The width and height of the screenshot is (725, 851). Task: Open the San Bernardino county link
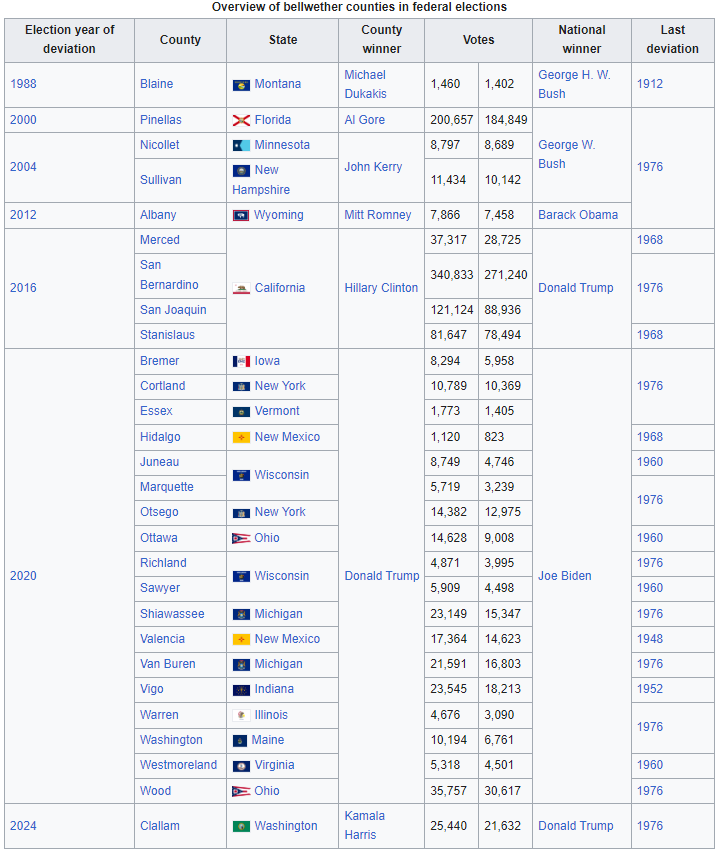169,275
